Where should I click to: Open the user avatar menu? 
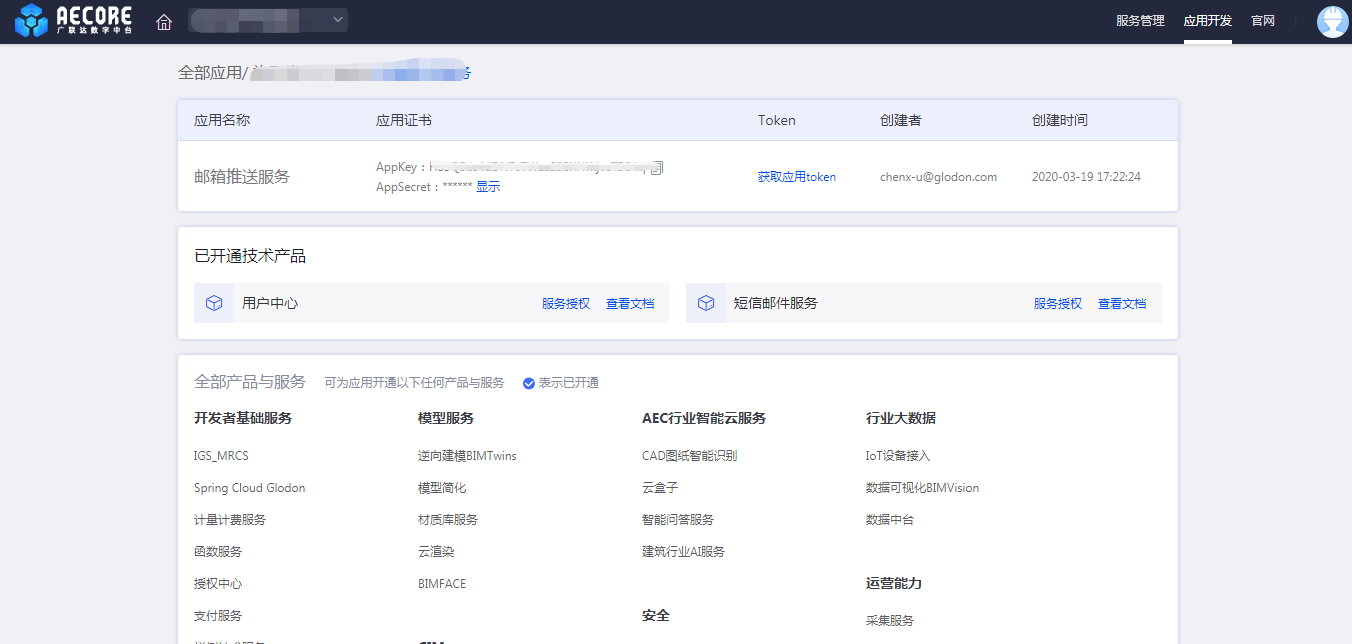[x=1332, y=22]
